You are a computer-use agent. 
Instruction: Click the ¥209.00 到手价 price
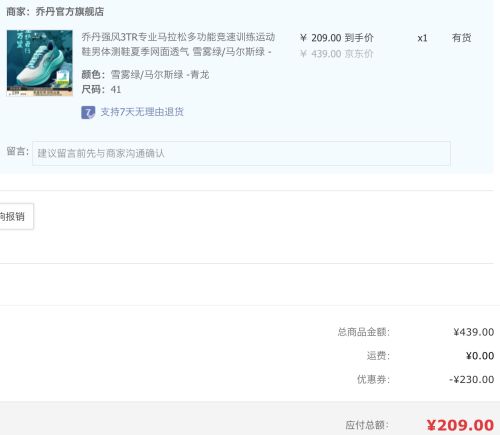[337, 38]
